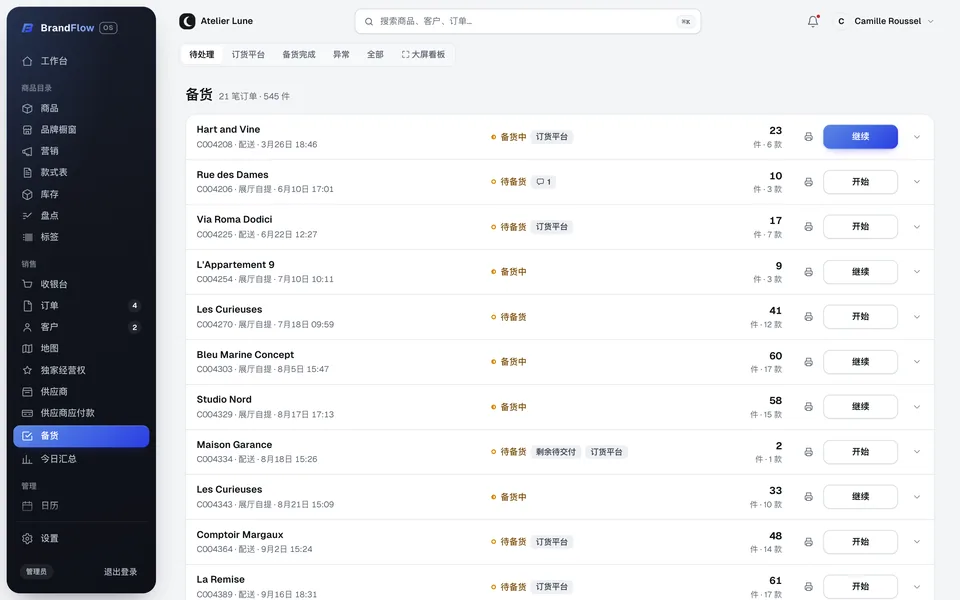Open 订单 orders with badge 4
This screenshot has width=960, height=600.
[81, 306]
